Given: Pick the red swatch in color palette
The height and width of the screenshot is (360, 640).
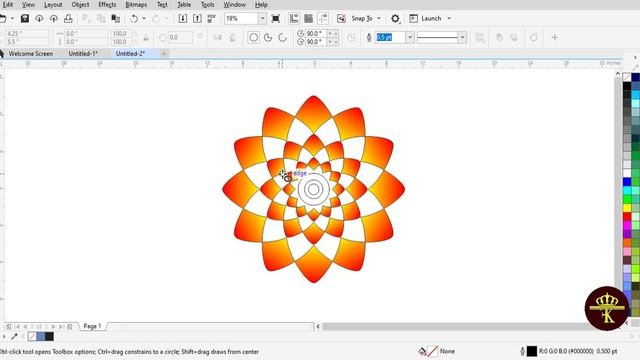Looking at the screenshot, I should pos(627,216).
